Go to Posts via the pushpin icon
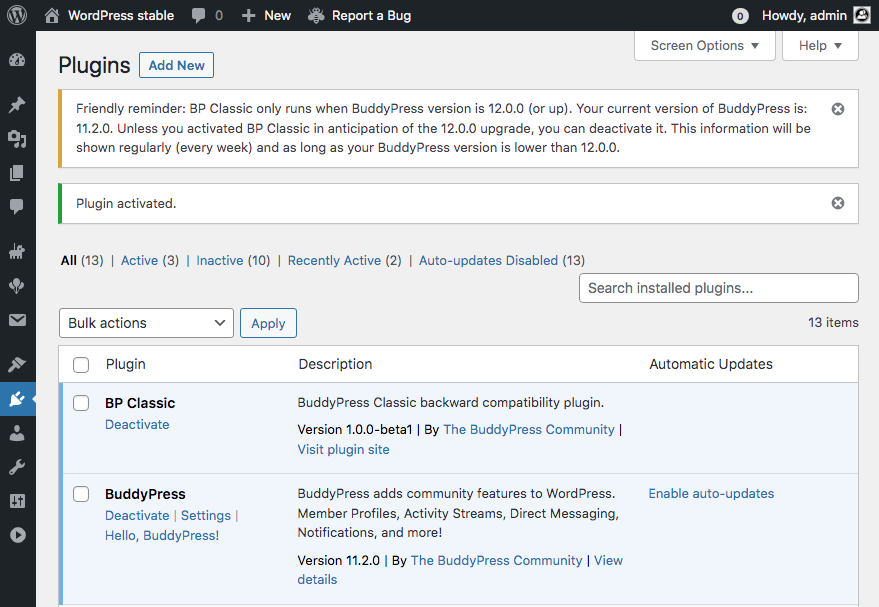 pyautogui.click(x=17, y=104)
